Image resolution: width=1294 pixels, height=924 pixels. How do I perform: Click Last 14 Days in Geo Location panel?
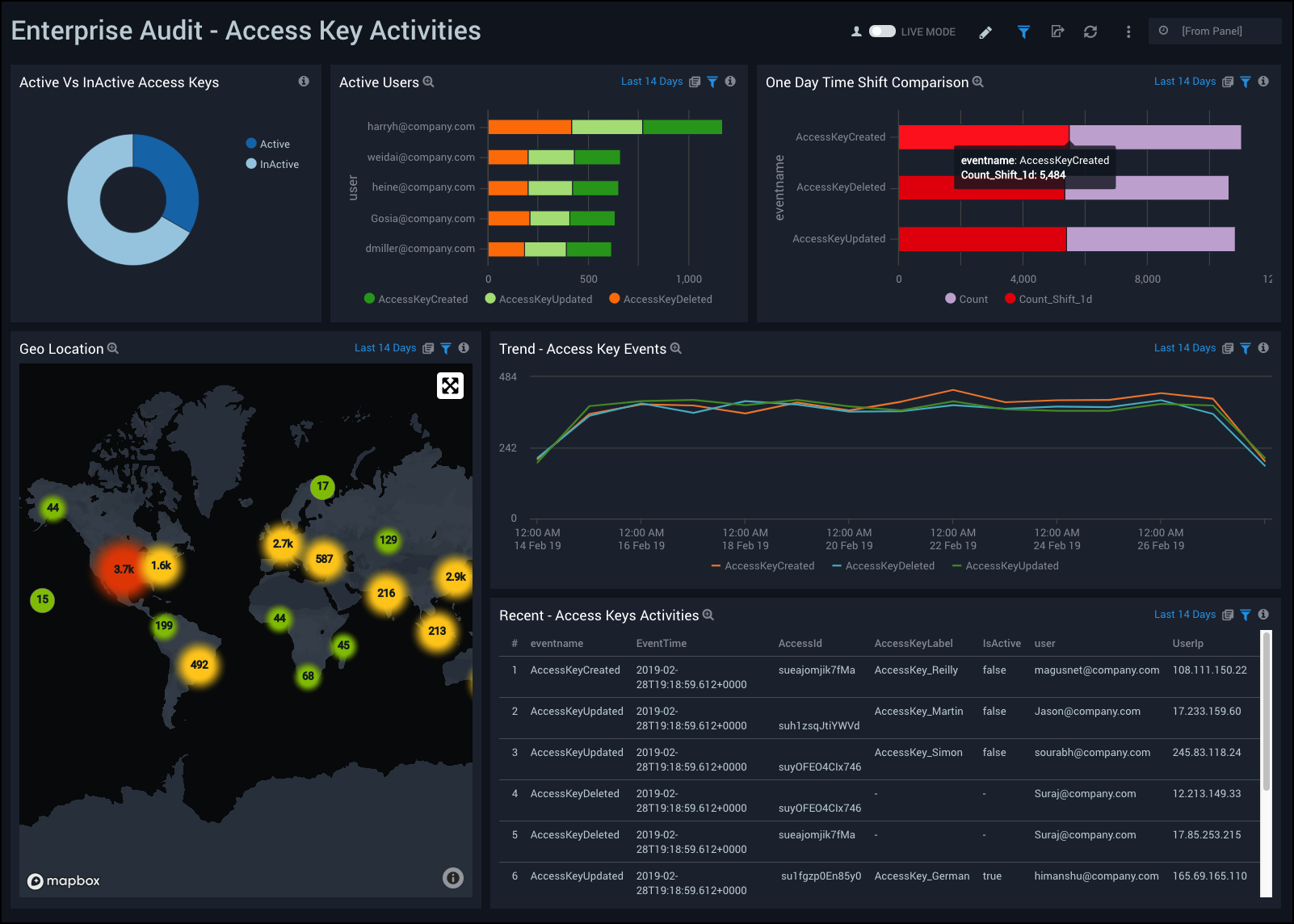coord(385,348)
